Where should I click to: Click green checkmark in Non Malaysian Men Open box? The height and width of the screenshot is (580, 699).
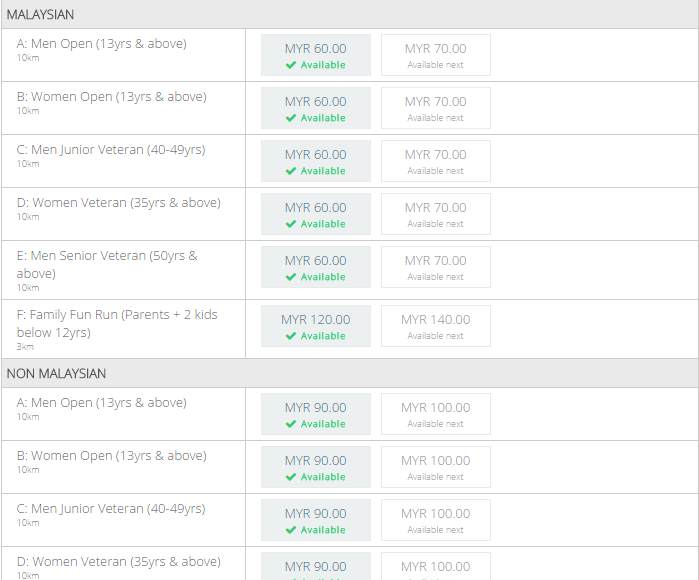tap(291, 424)
